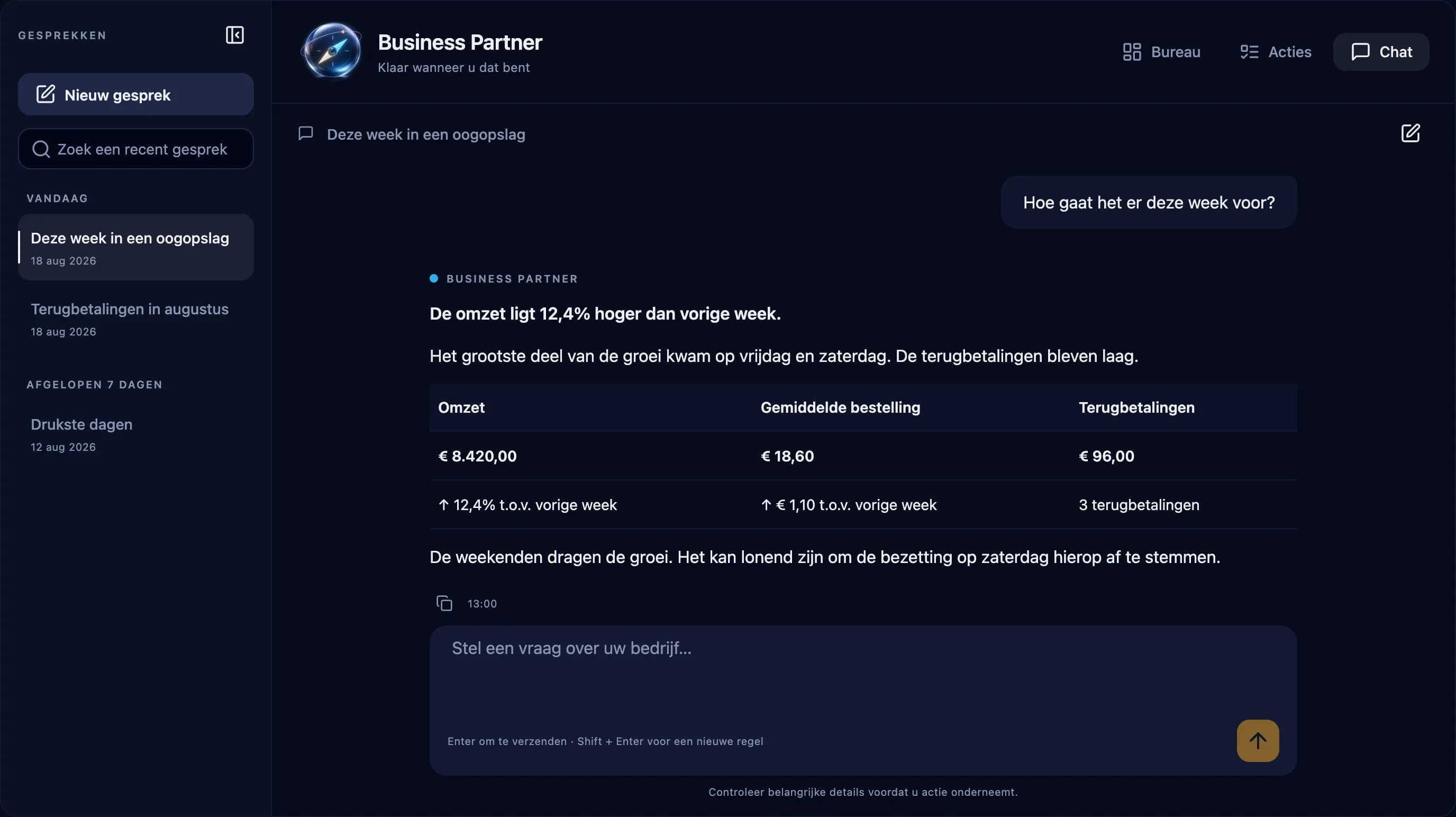Click the search magnifier icon
1456x817 pixels.
coord(41,149)
